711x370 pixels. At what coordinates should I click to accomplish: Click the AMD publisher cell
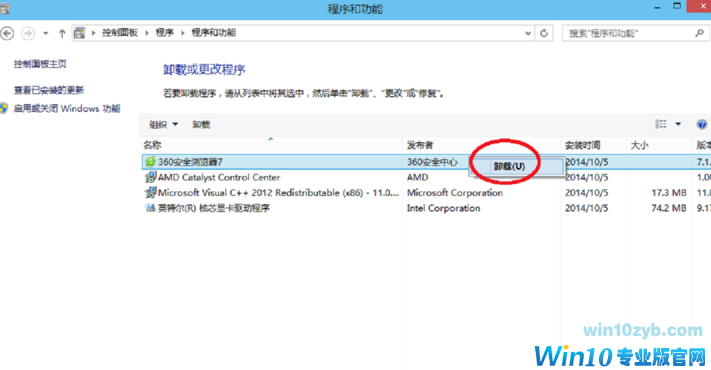pyautogui.click(x=418, y=177)
